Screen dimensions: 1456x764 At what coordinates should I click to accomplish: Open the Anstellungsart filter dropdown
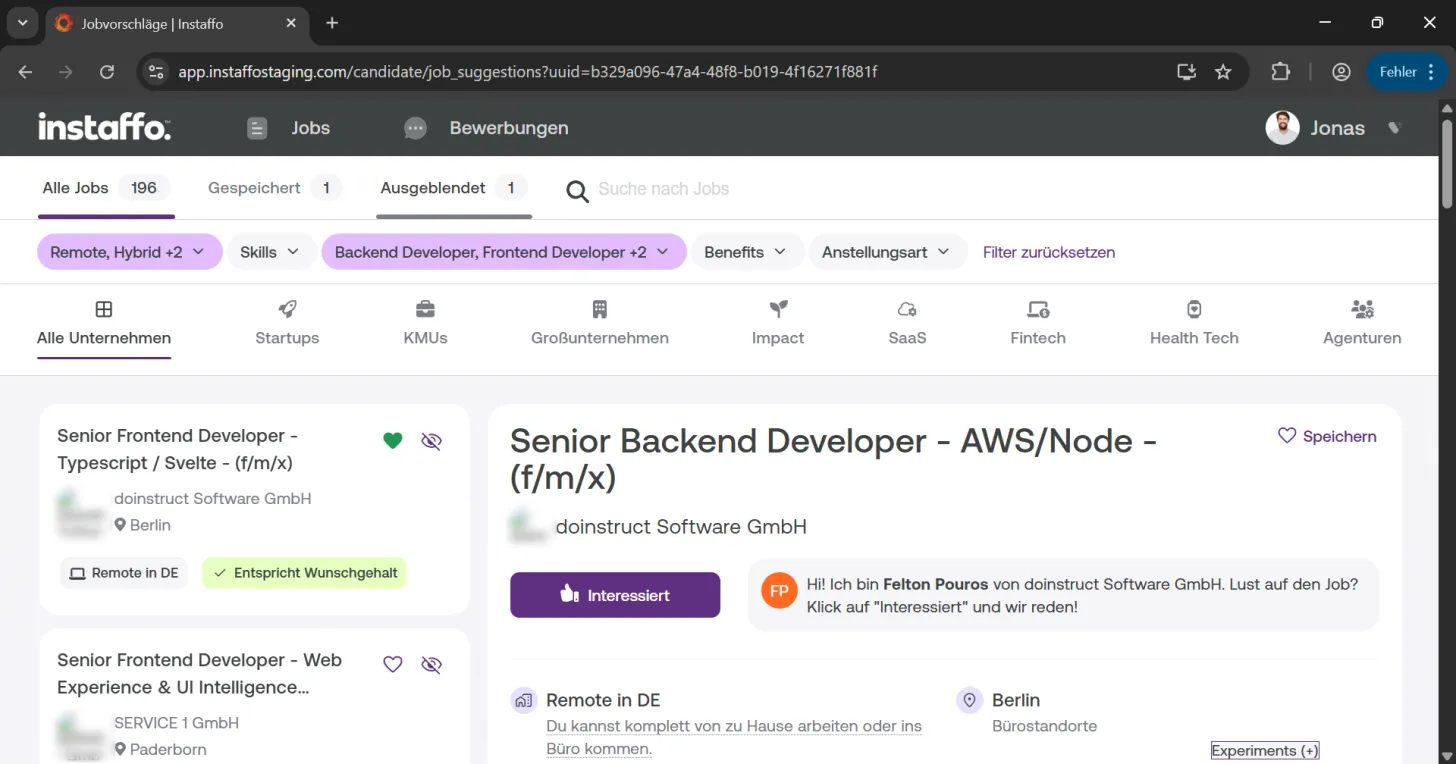tap(887, 252)
